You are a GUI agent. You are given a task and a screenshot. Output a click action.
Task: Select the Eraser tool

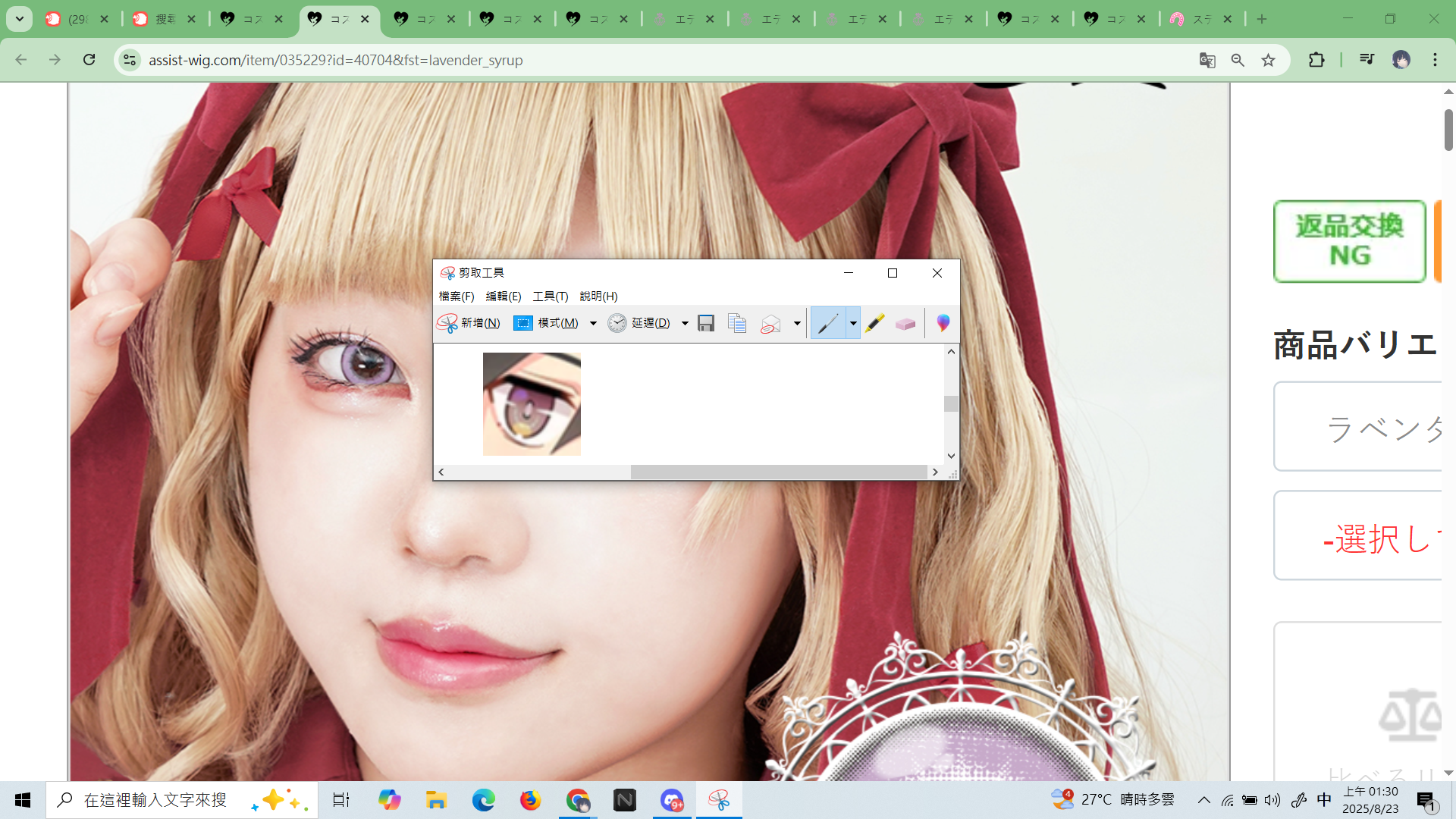pyautogui.click(x=905, y=323)
